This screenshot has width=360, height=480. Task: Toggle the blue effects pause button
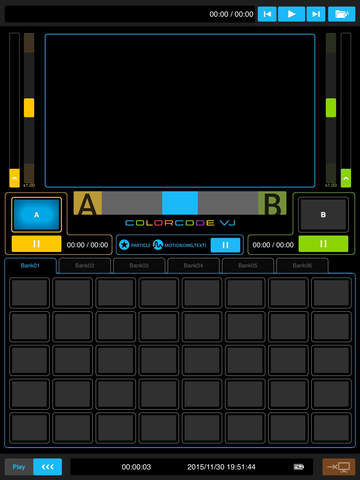click(225, 245)
